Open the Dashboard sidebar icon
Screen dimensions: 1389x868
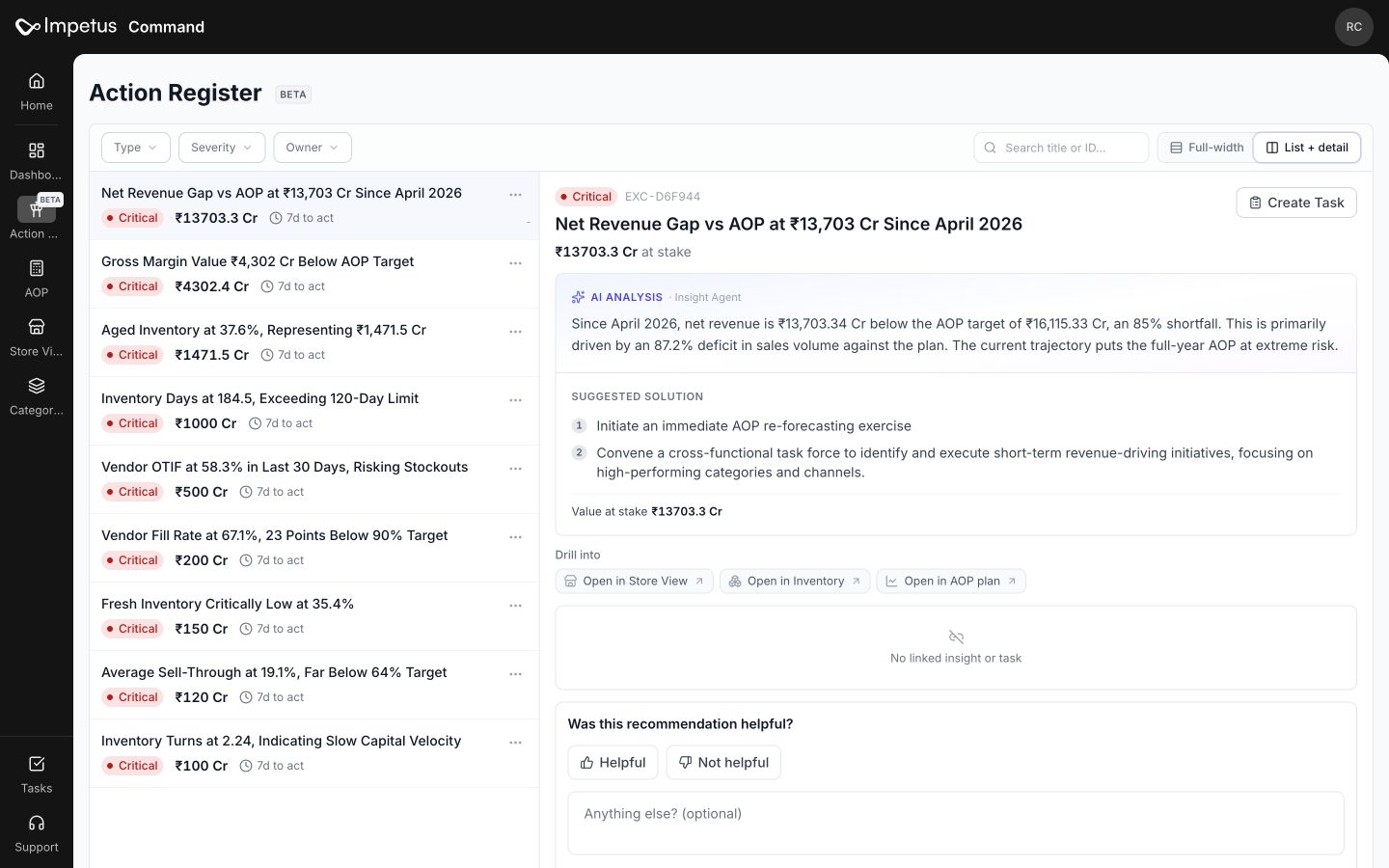[37, 150]
